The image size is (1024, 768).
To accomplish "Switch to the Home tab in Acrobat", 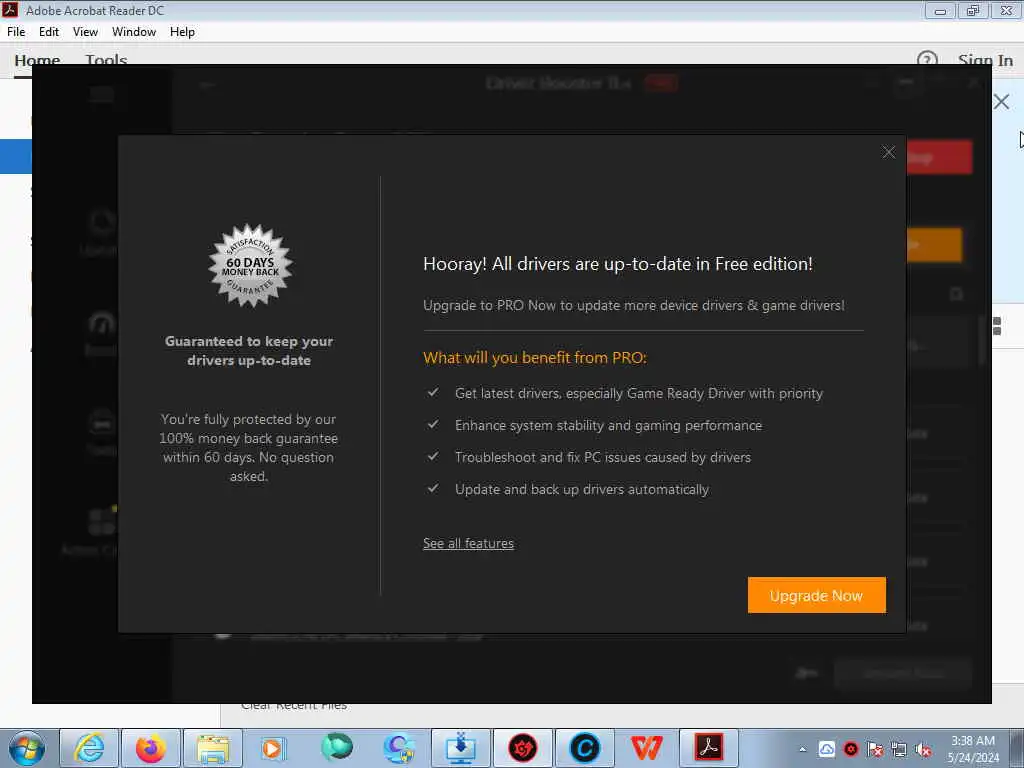I will pos(37,59).
